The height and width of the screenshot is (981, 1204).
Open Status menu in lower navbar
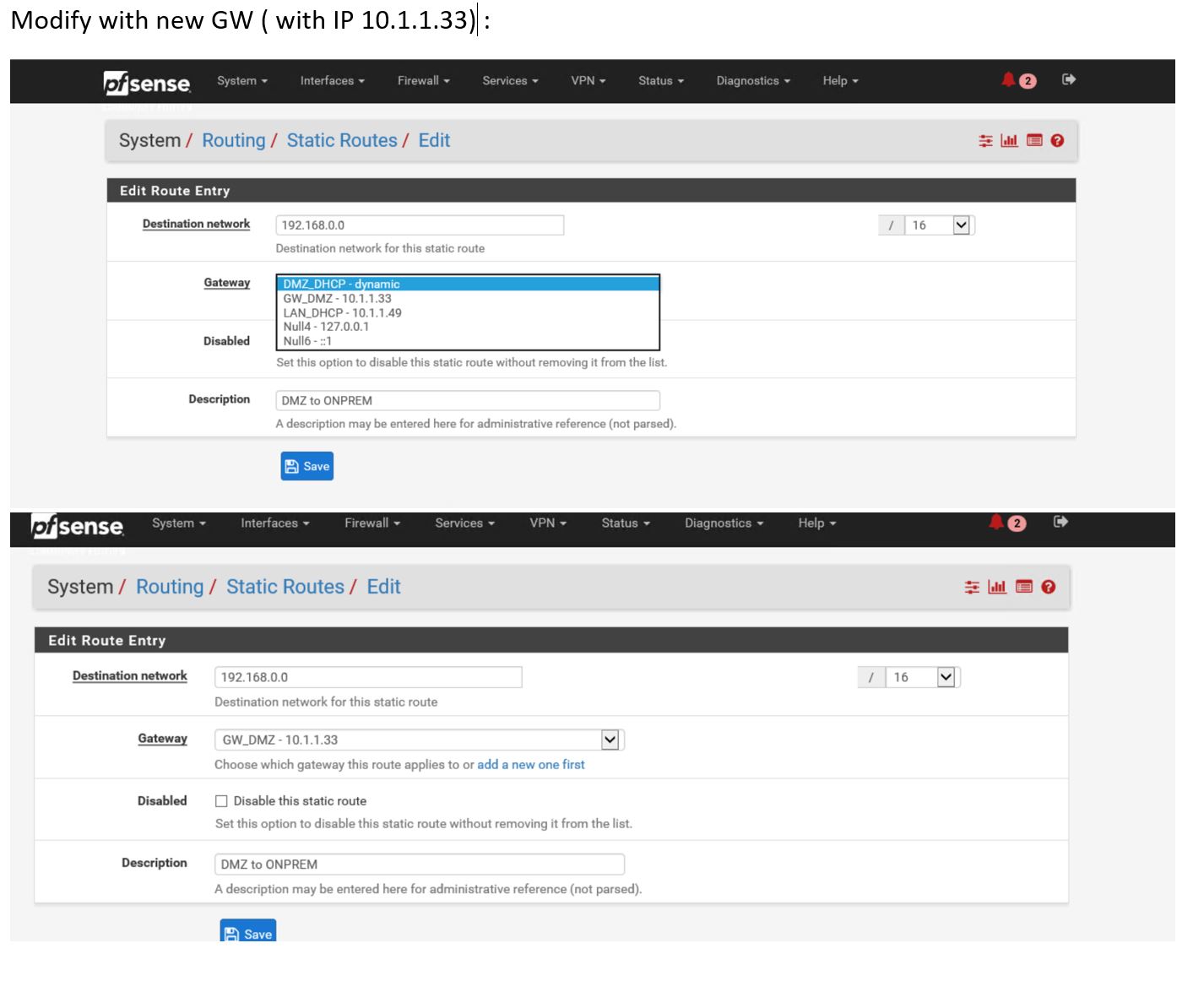pos(626,523)
